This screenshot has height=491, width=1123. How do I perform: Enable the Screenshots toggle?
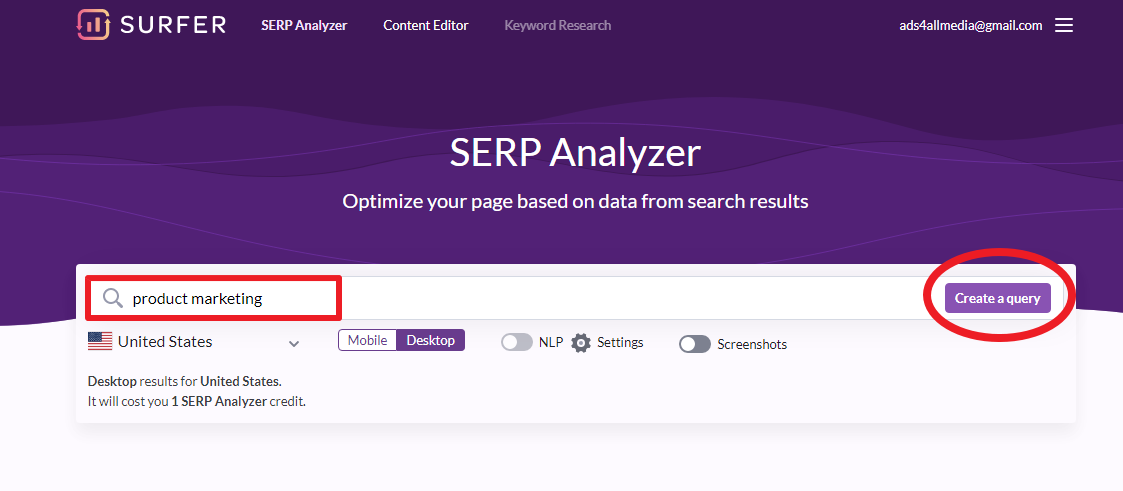695,344
